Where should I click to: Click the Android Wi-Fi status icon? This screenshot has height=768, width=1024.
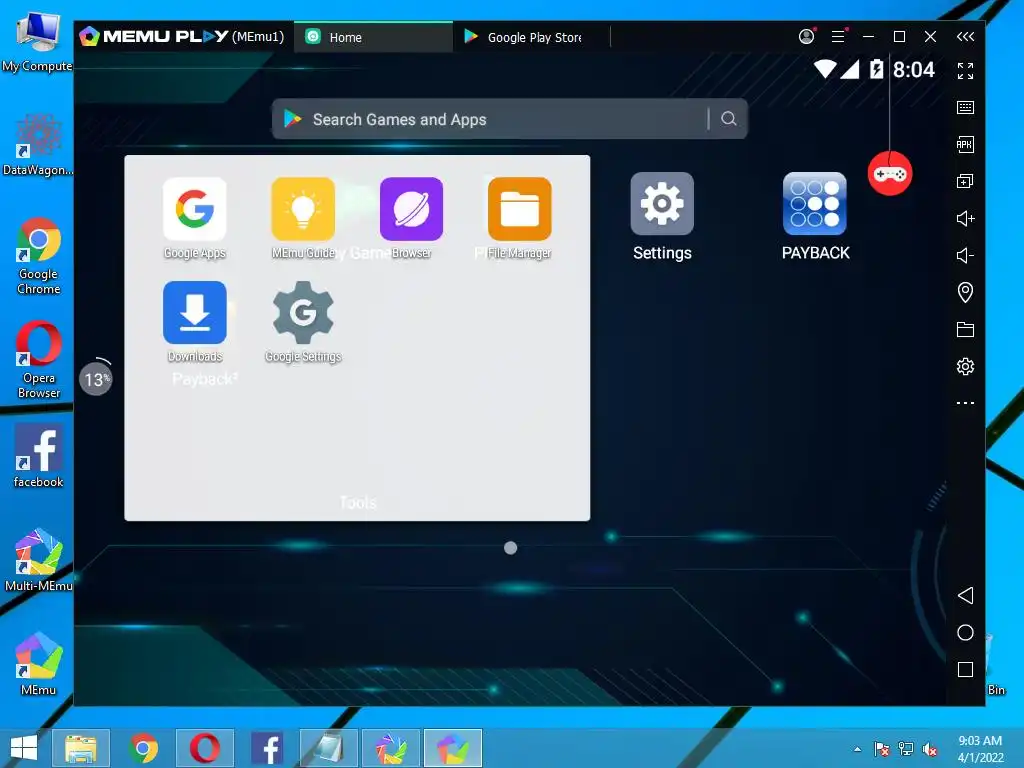point(825,69)
